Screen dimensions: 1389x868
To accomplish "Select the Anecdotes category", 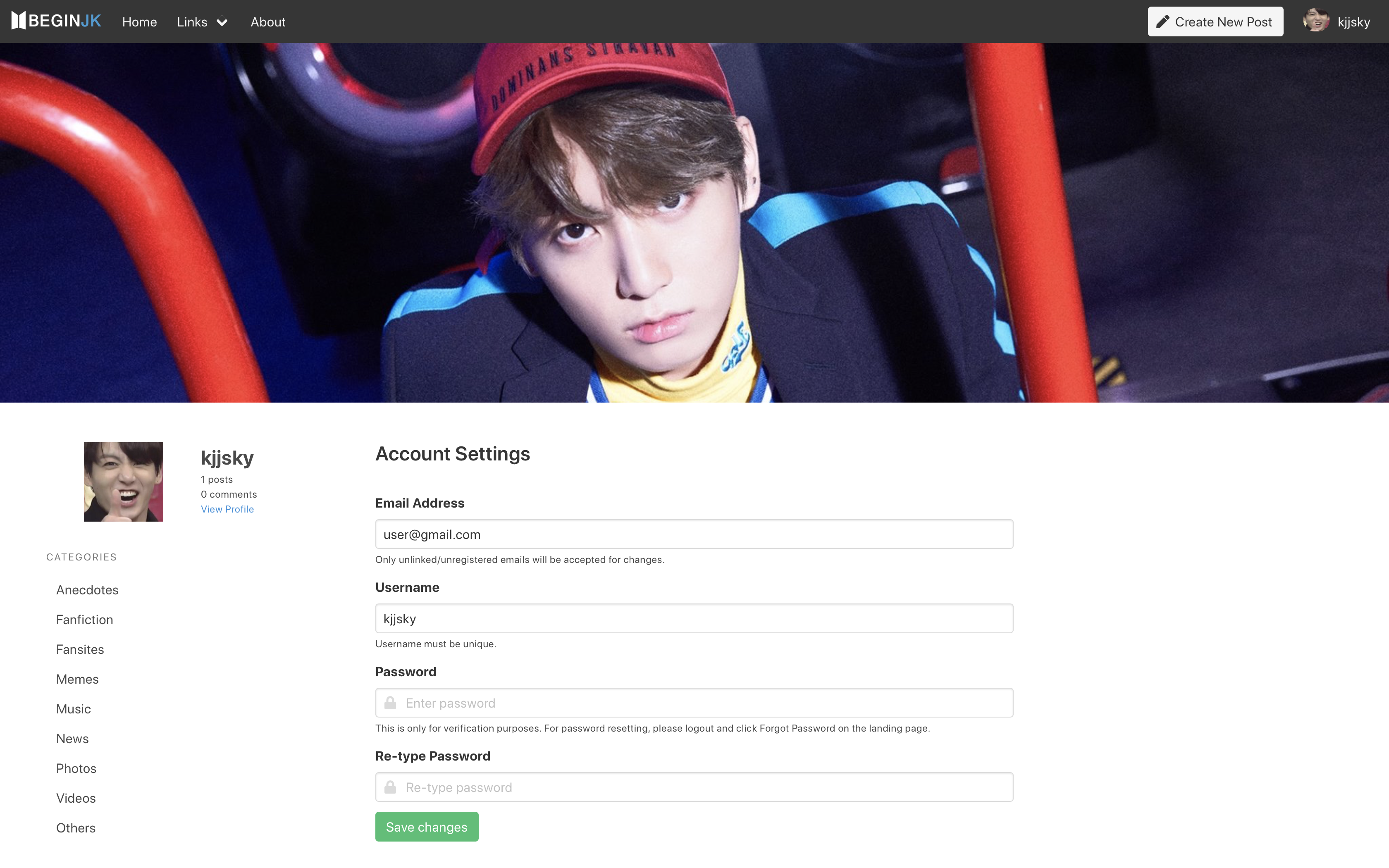I will pyautogui.click(x=87, y=589).
